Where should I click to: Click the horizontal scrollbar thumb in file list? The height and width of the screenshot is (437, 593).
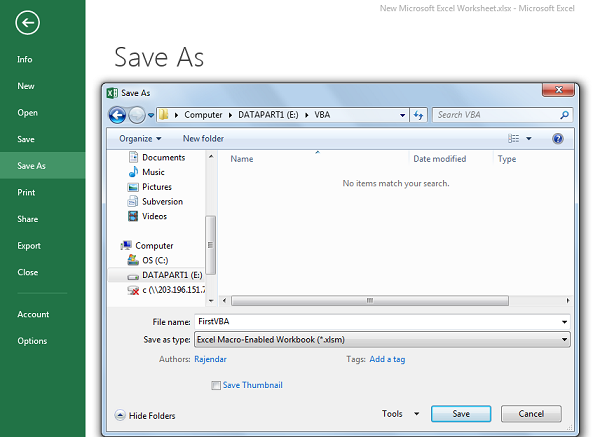pyautogui.click(x=370, y=301)
